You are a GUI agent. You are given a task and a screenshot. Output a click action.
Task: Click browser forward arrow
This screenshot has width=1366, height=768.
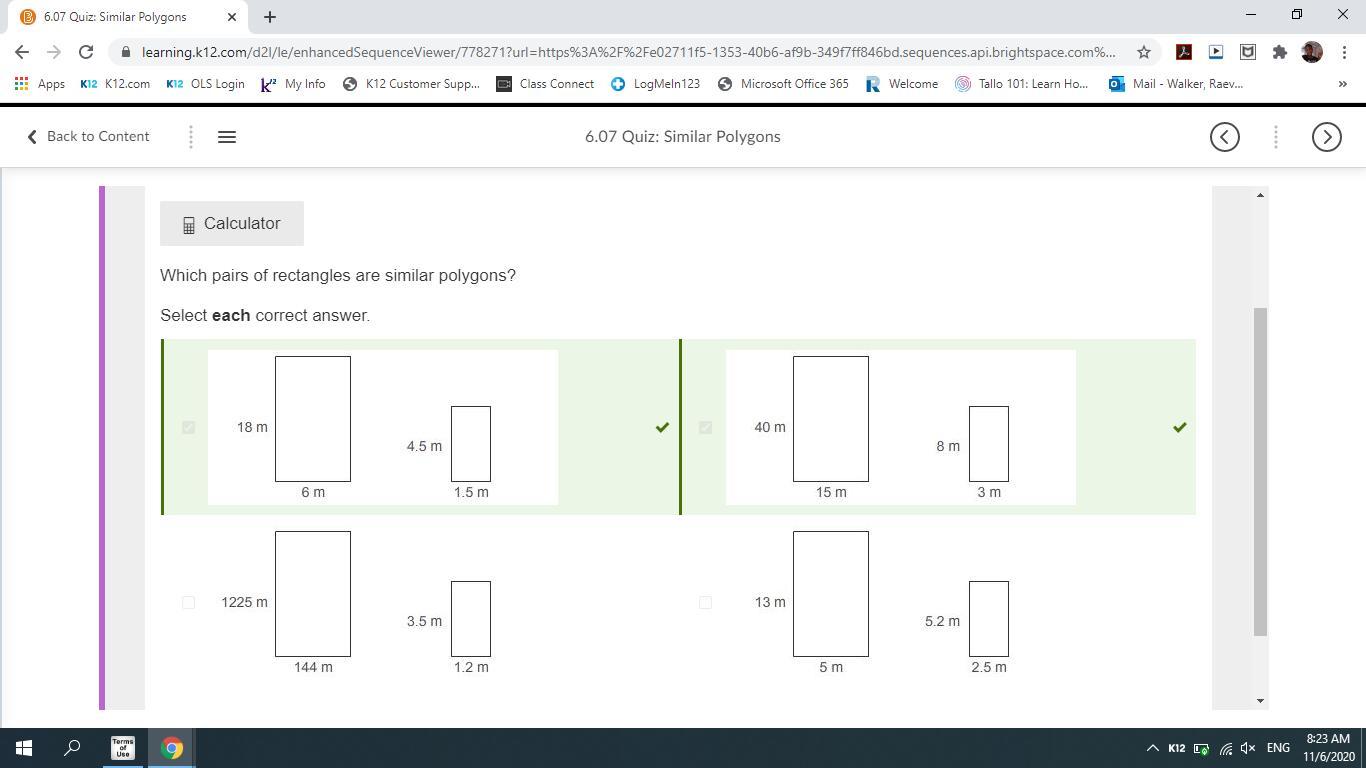pyautogui.click(x=54, y=52)
